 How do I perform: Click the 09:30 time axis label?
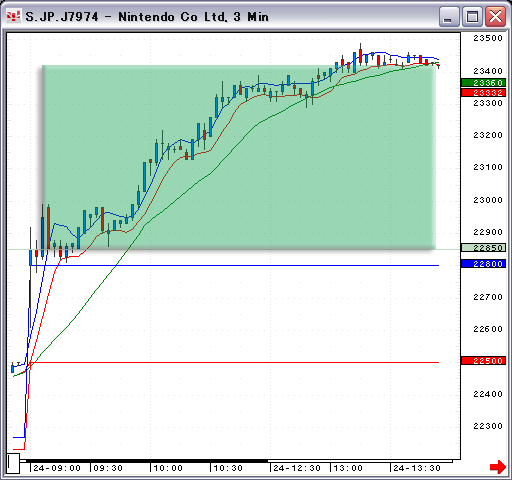point(108,468)
